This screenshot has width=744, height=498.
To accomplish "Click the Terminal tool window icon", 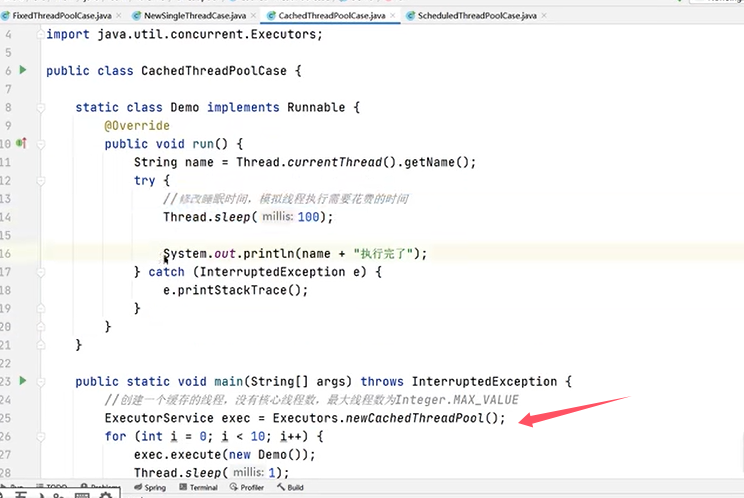I will tap(183, 487).
